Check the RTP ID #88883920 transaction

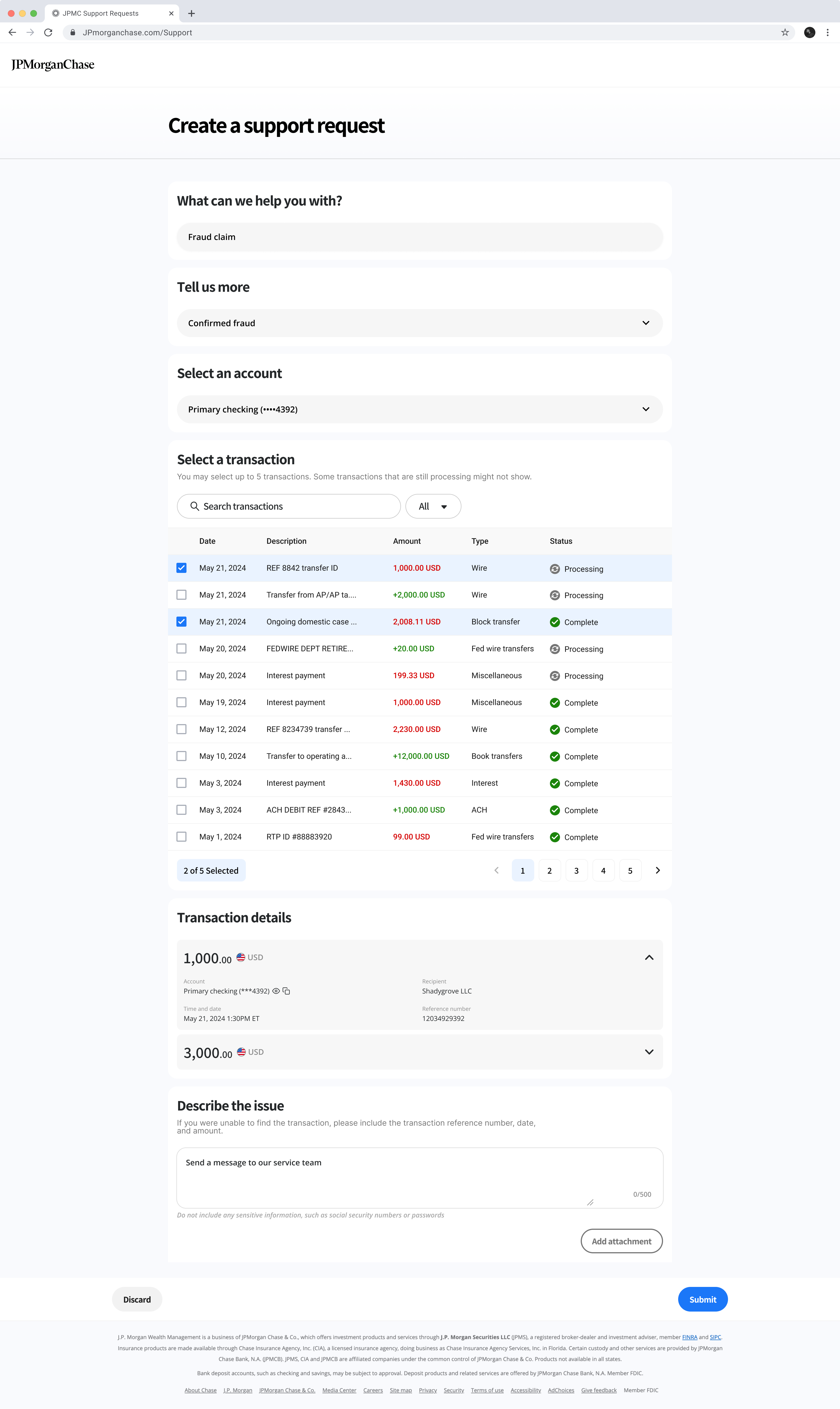pos(181,836)
